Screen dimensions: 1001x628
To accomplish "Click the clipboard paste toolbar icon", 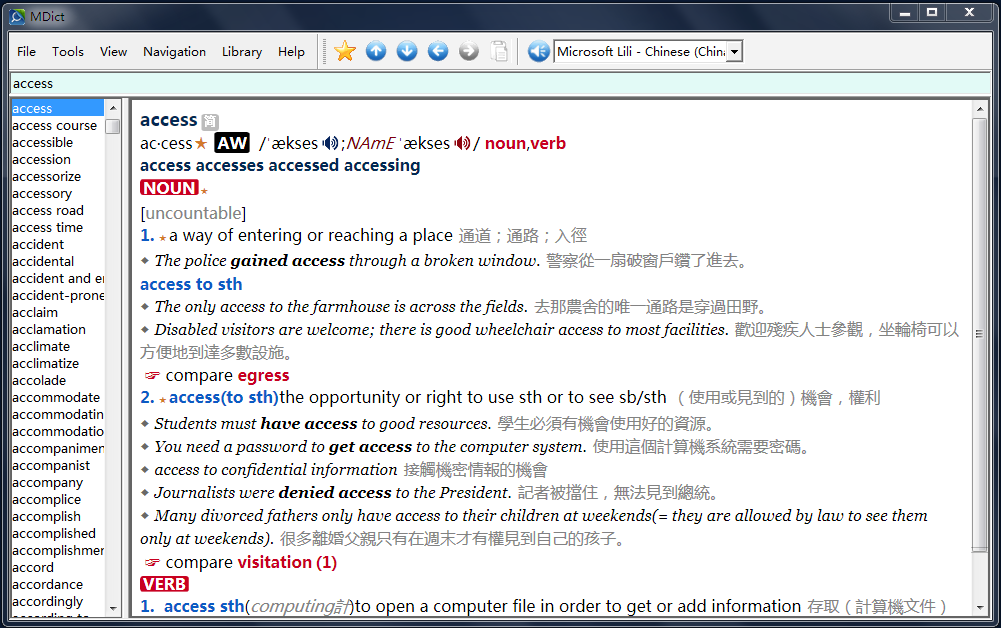I will coord(499,51).
